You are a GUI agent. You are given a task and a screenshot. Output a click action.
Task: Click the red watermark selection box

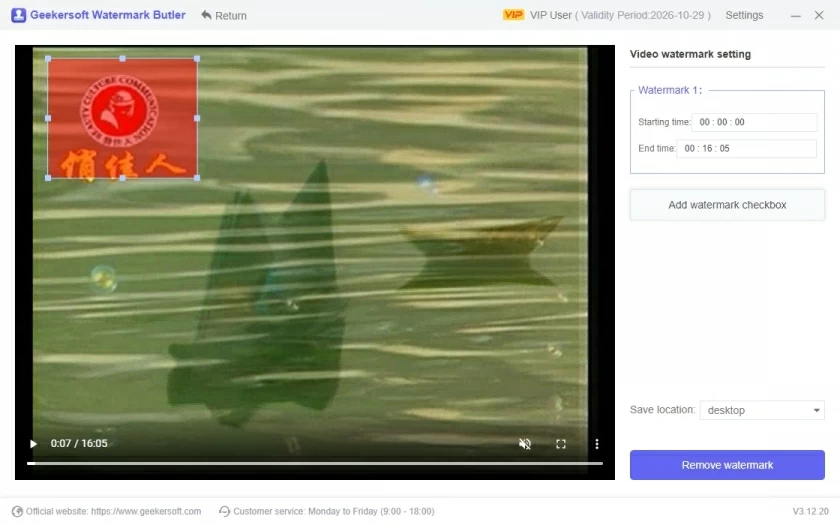coord(122,118)
